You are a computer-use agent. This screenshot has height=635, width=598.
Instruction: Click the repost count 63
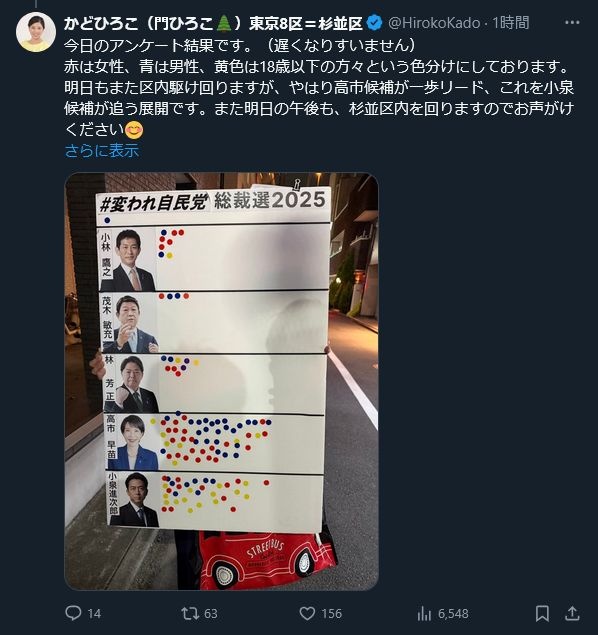tap(211, 614)
